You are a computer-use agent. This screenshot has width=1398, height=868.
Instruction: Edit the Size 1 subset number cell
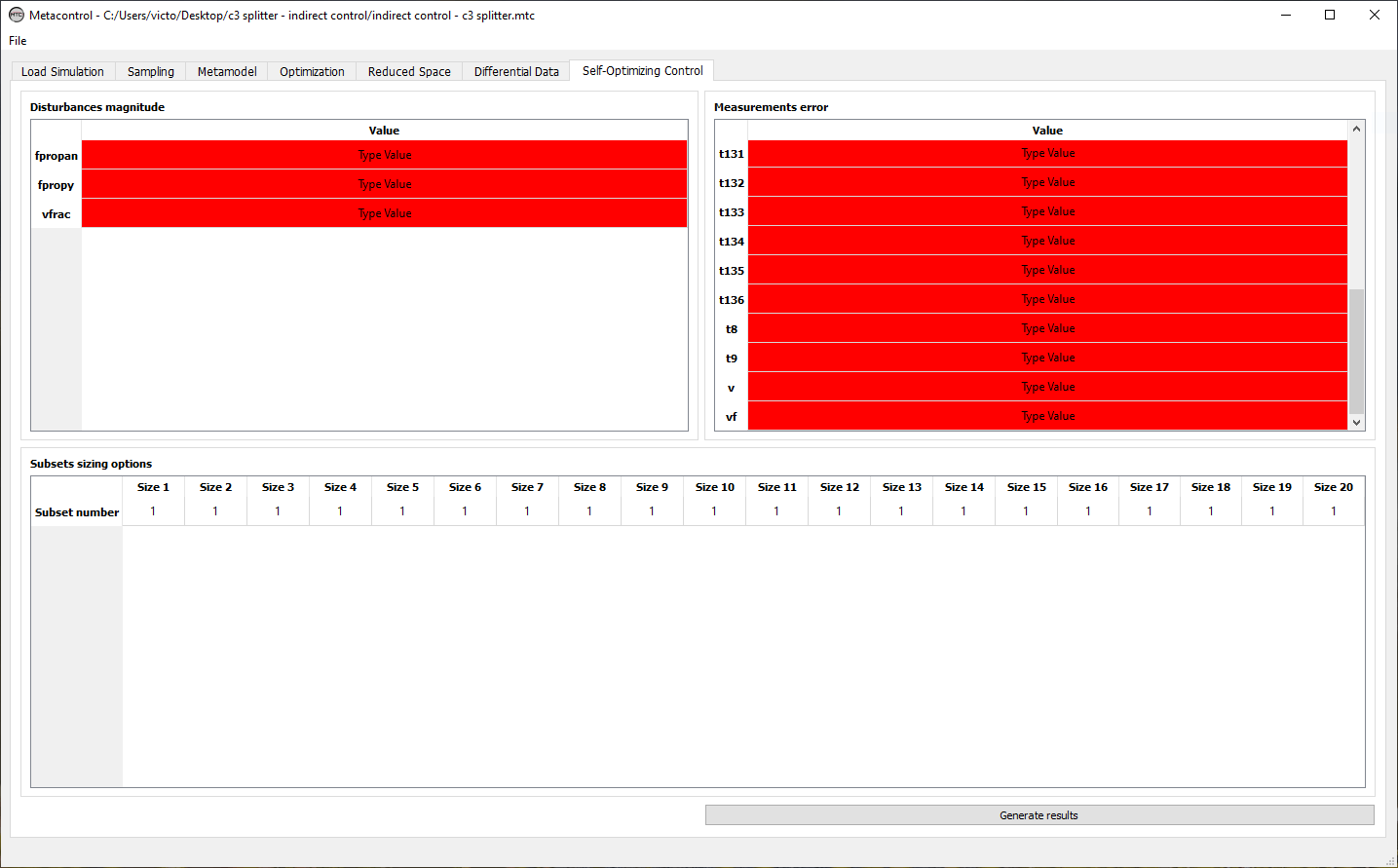coord(152,510)
